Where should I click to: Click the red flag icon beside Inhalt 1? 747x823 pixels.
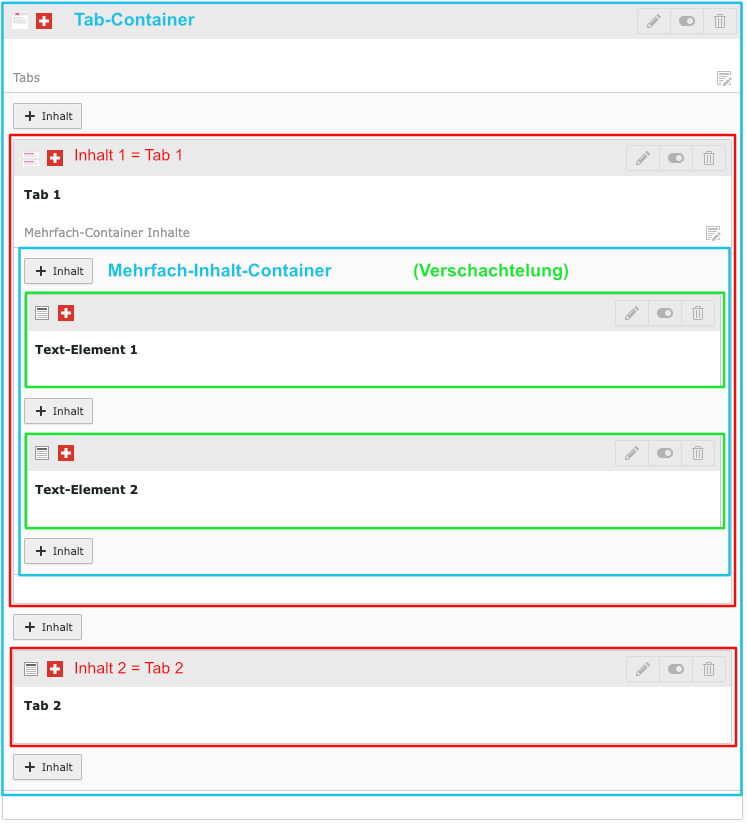tap(55, 158)
